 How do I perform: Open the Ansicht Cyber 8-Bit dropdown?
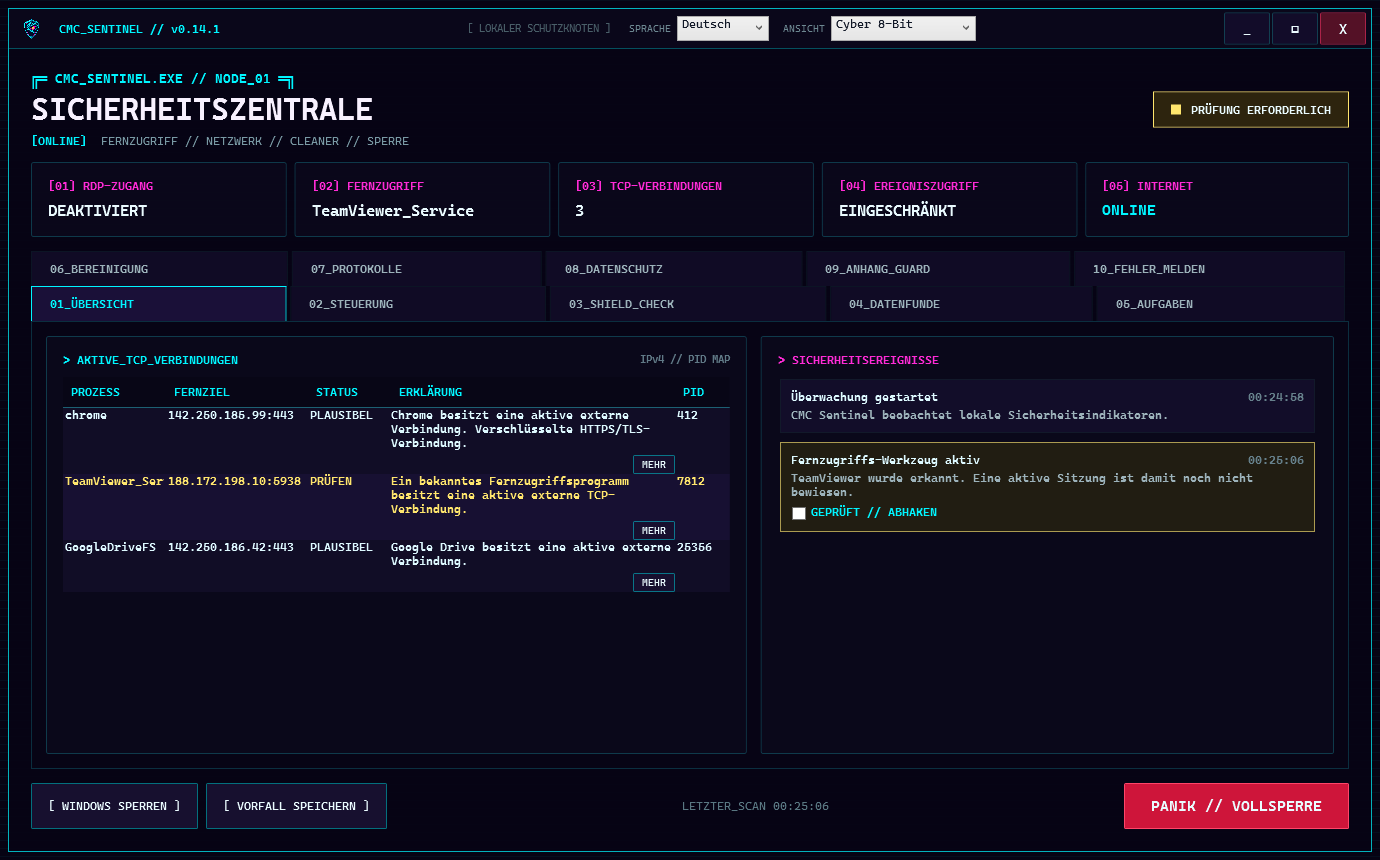(x=903, y=28)
